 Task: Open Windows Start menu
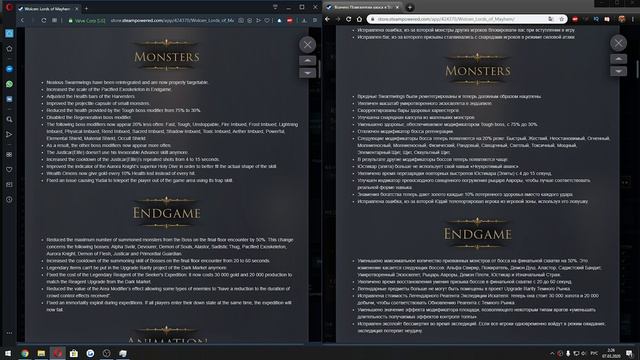8,353
